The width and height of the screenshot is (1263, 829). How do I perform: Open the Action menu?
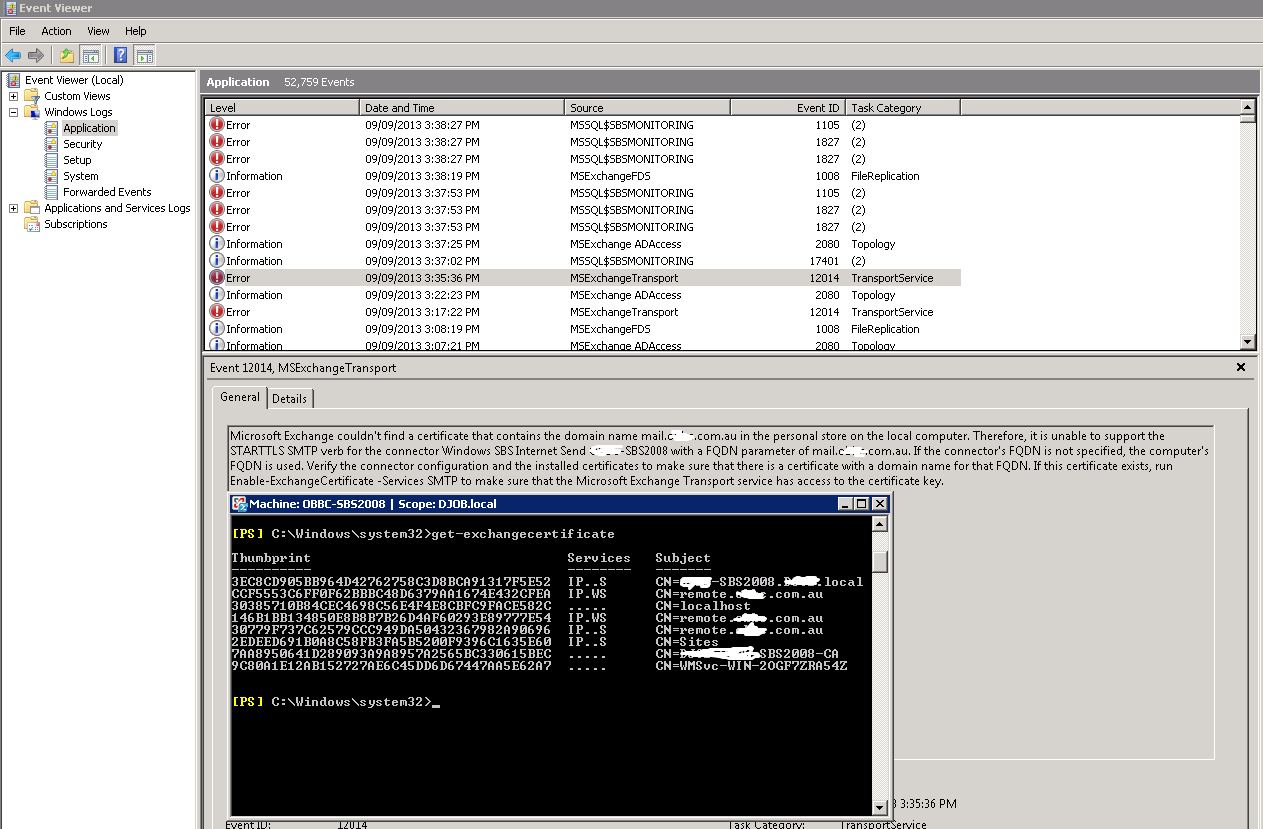[x=56, y=31]
